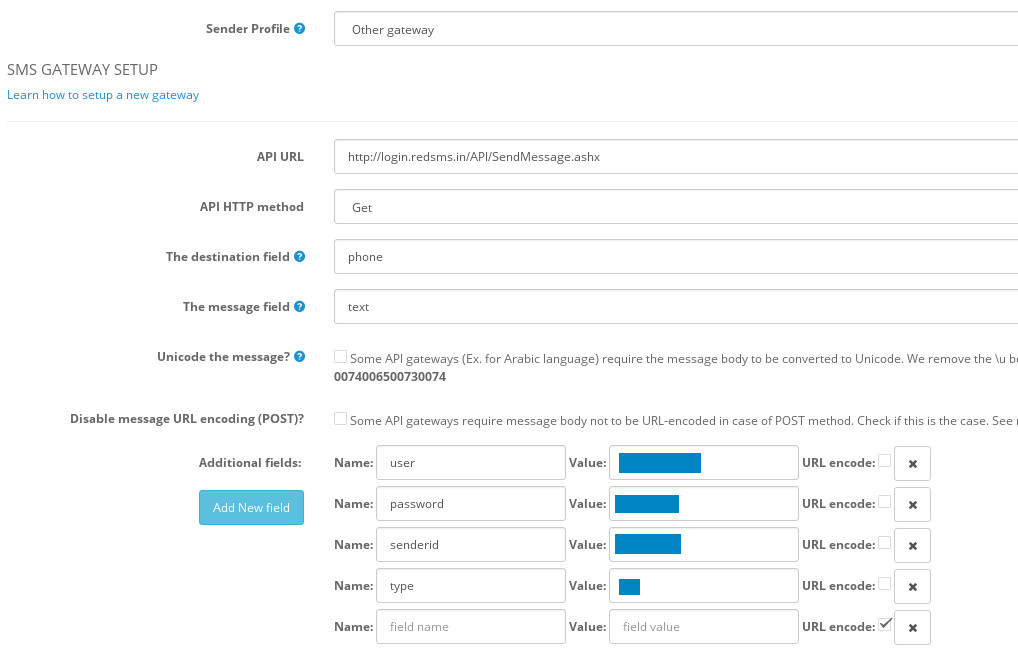Screen dimensions: 1018x667
Task: Toggle URL encode for user field
Action: (884, 461)
